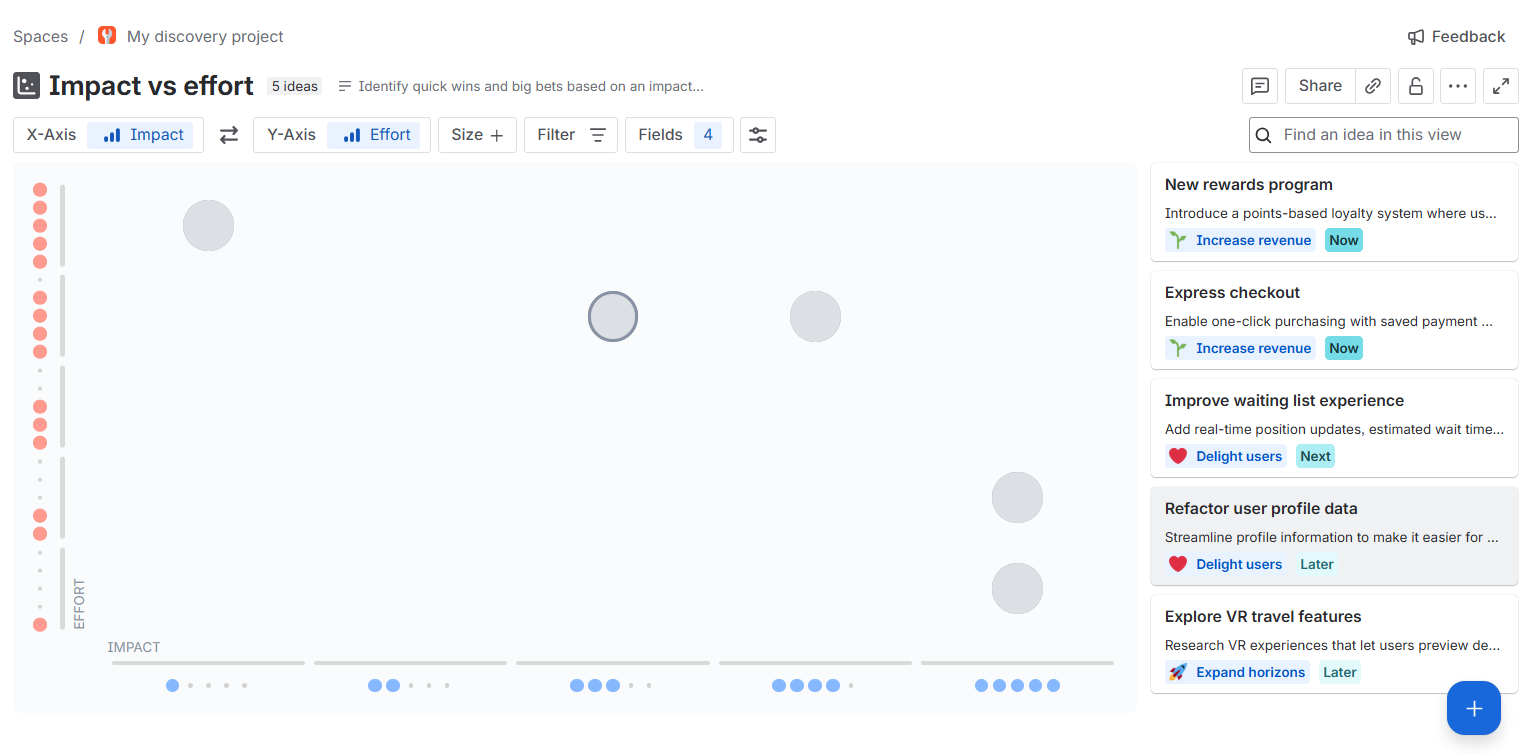Click the heart icon on Delight users tag
This screenshot has height=754, width=1523.
[x=1178, y=455]
